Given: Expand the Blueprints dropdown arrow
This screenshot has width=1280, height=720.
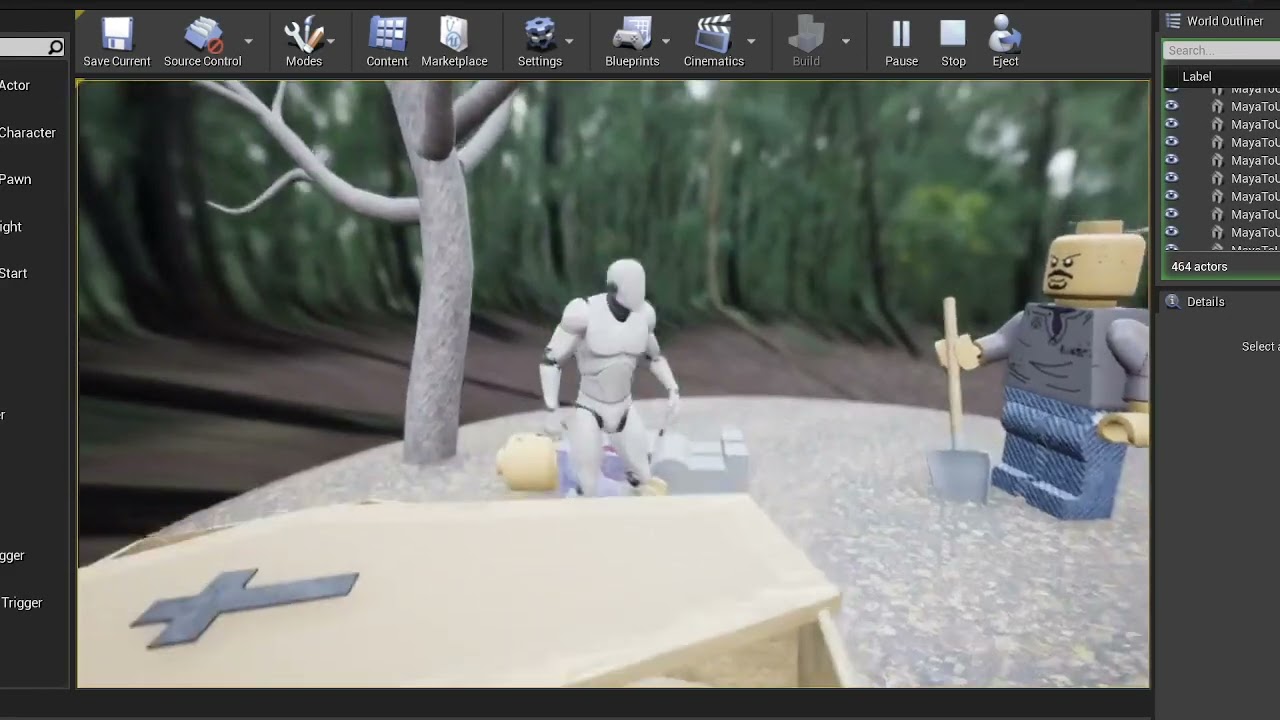Looking at the screenshot, I should pyautogui.click(x=666, y=41).
